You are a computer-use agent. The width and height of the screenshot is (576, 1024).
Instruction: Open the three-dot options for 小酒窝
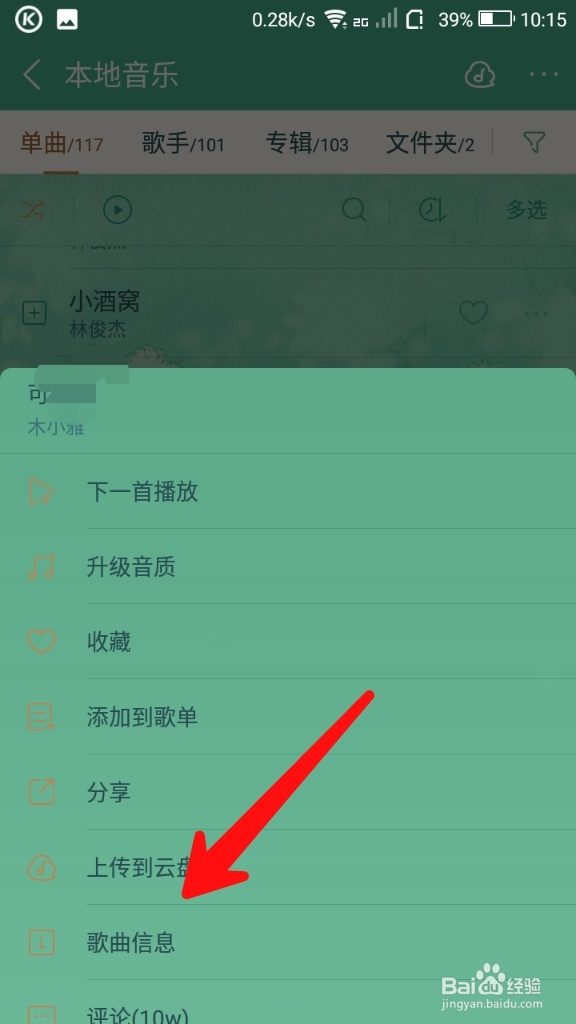point(536,314)
